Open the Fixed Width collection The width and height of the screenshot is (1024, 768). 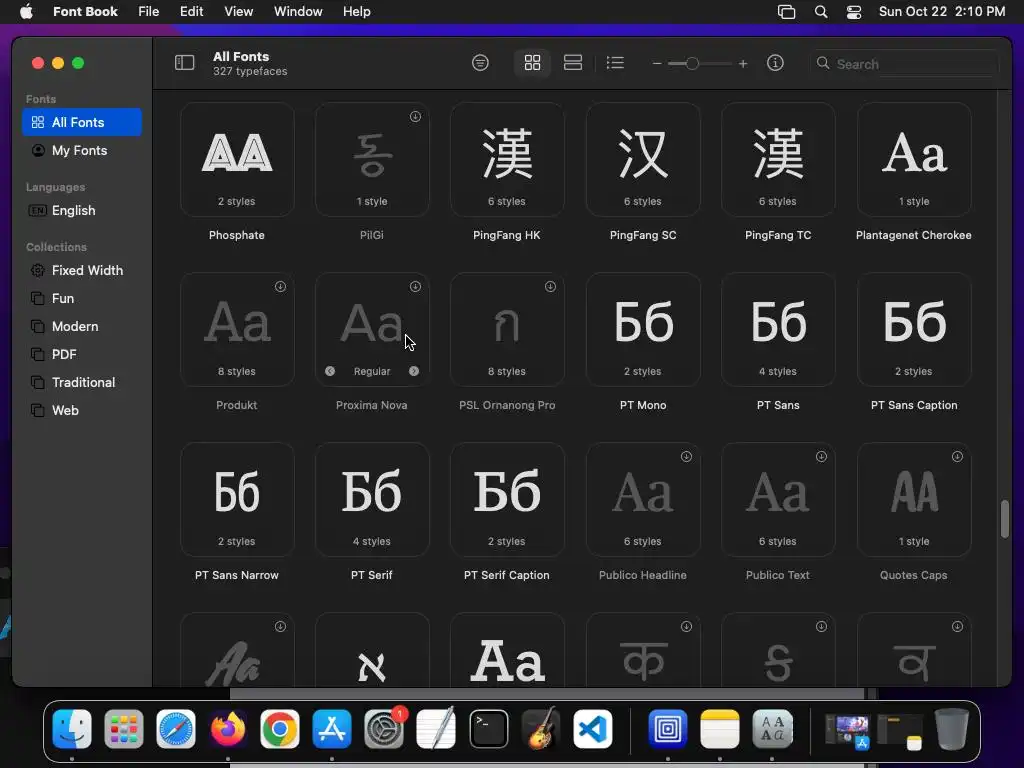coord(82,270)
